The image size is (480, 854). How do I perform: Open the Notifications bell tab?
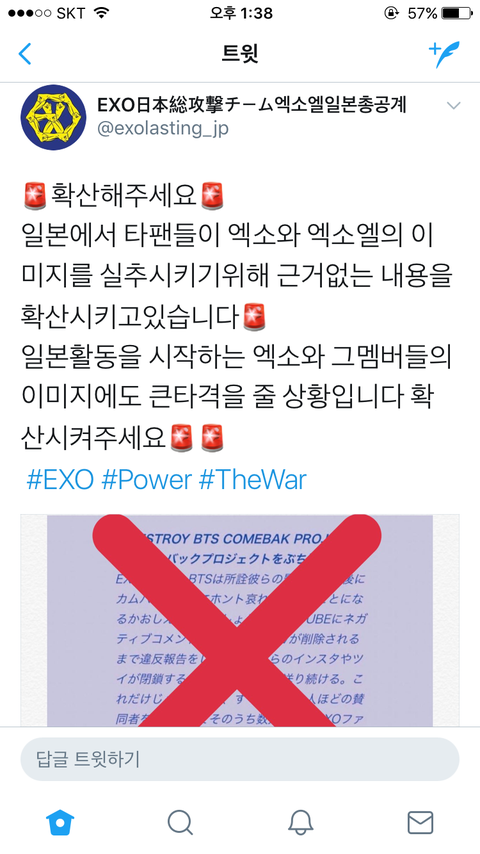pyautogui.click(x=300, y=822)
